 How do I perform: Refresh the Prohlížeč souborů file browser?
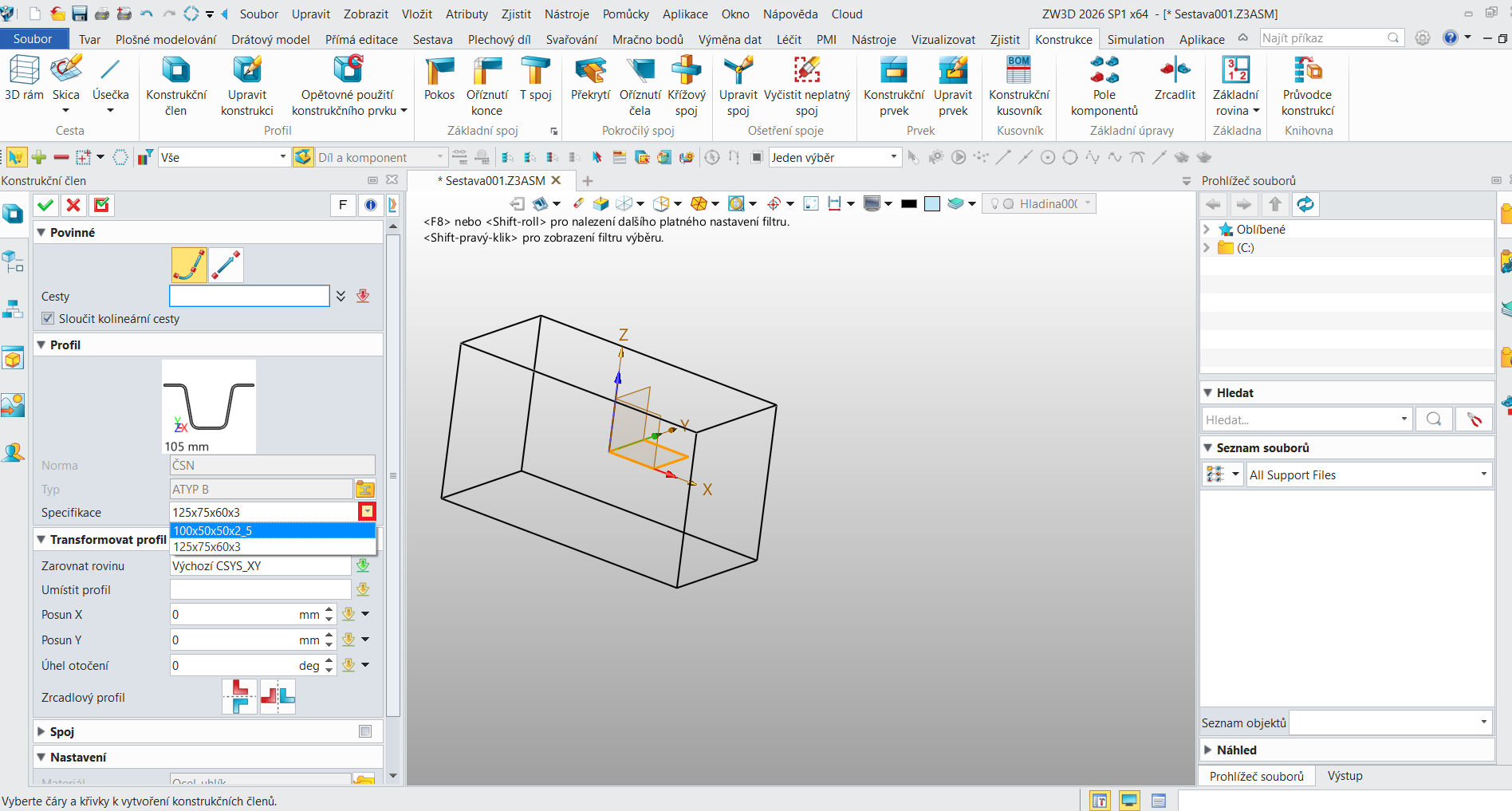click(1305, 205)
